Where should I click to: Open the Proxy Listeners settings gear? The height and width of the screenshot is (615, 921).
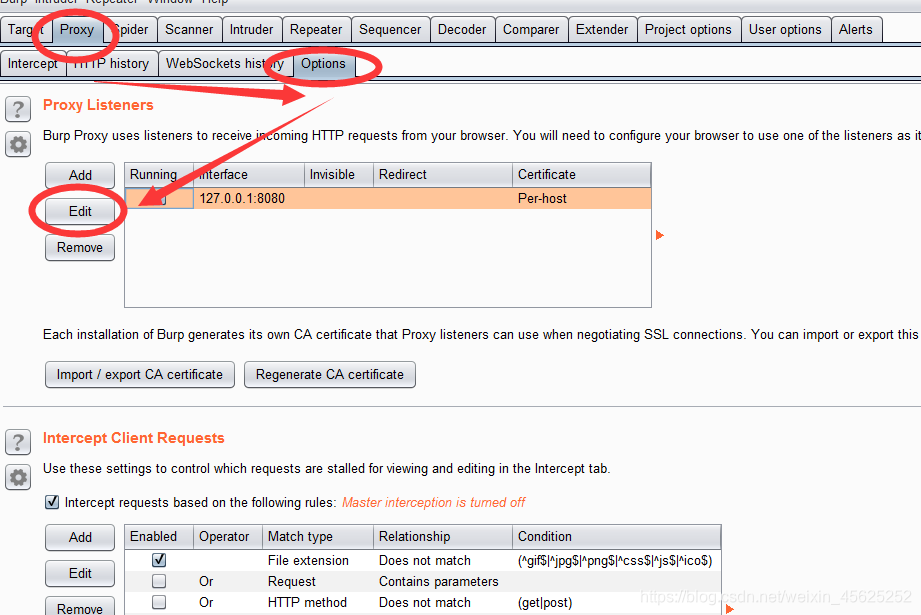(x=18, y=144)
